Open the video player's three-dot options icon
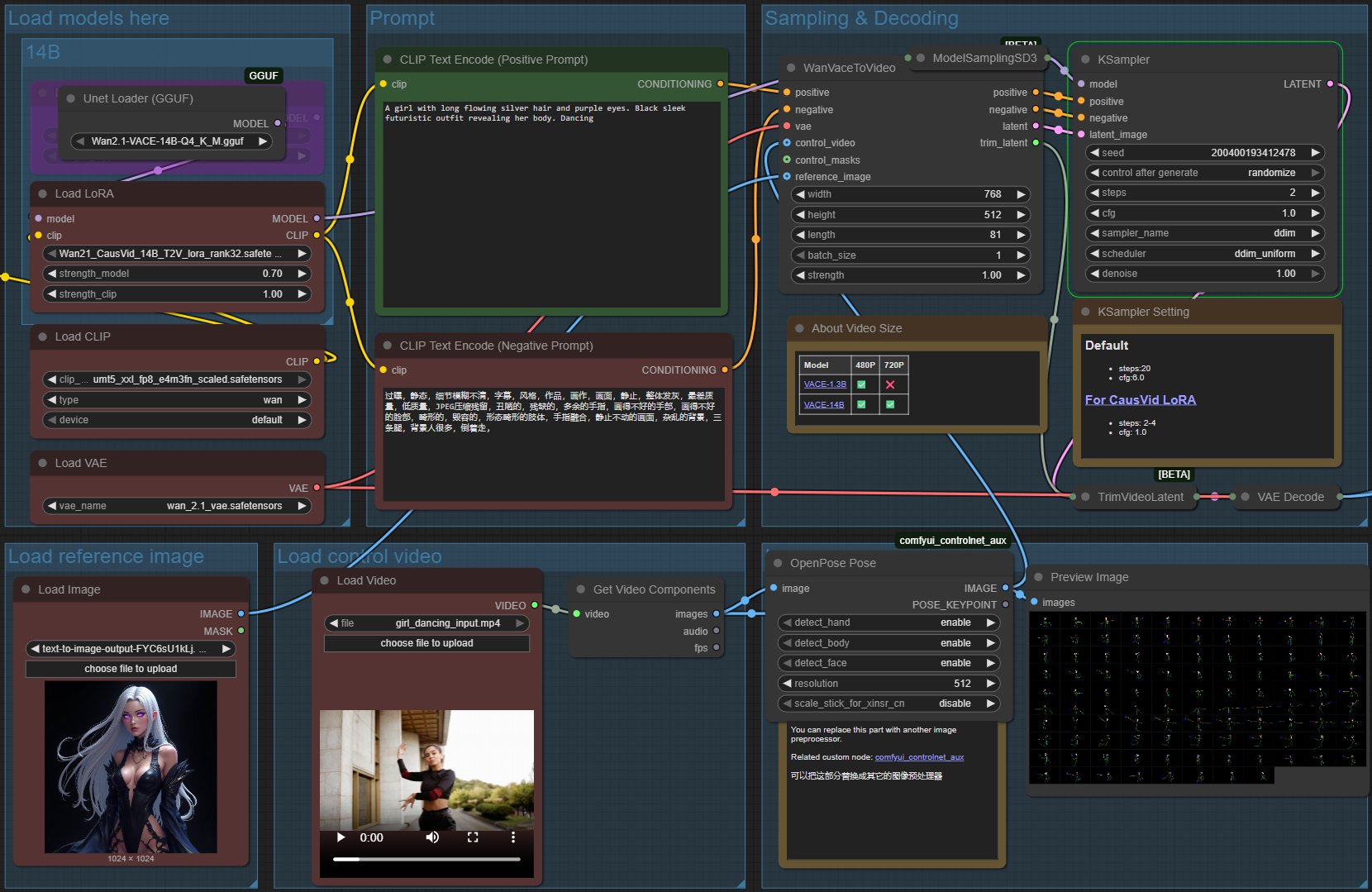 513,837
